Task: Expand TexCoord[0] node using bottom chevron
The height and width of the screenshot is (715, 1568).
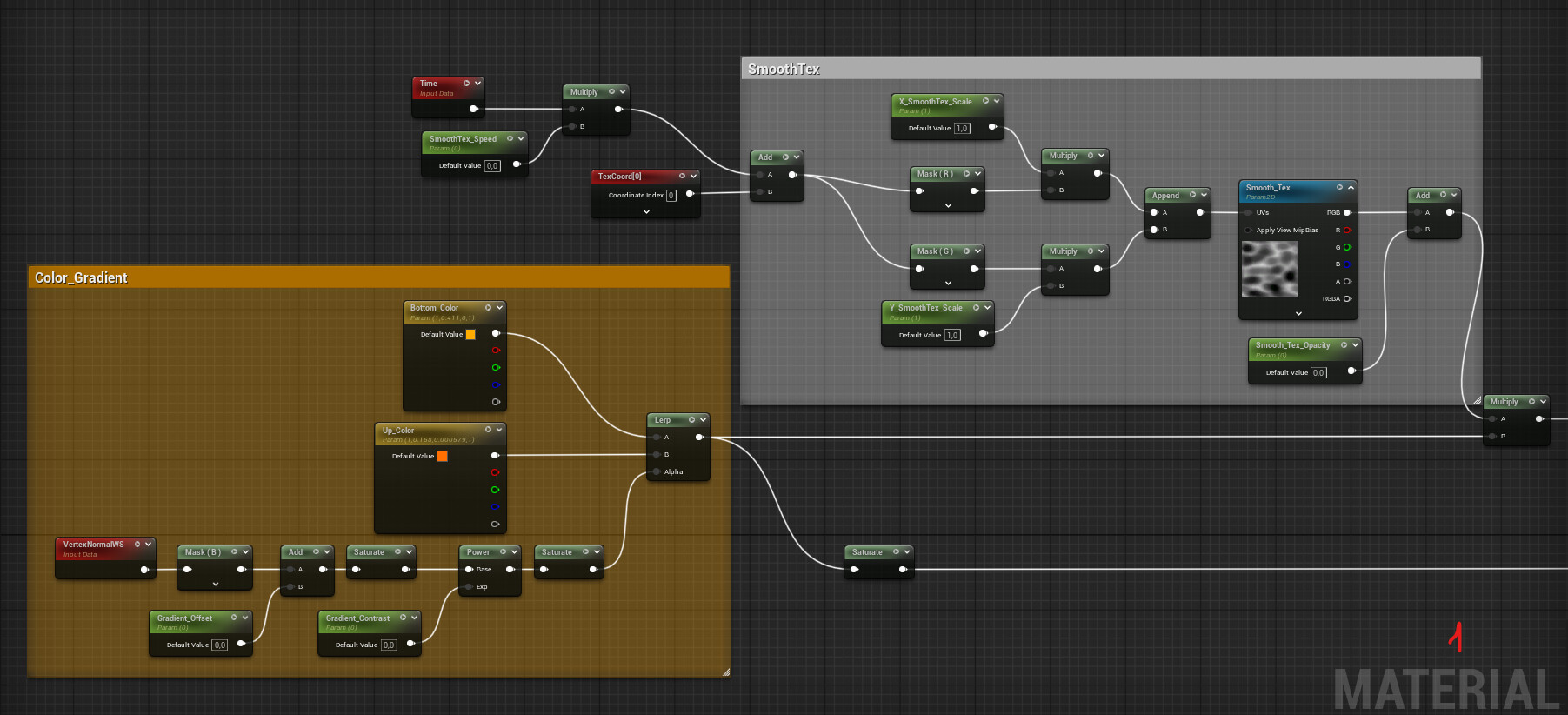Action: (x=646, y=212)
